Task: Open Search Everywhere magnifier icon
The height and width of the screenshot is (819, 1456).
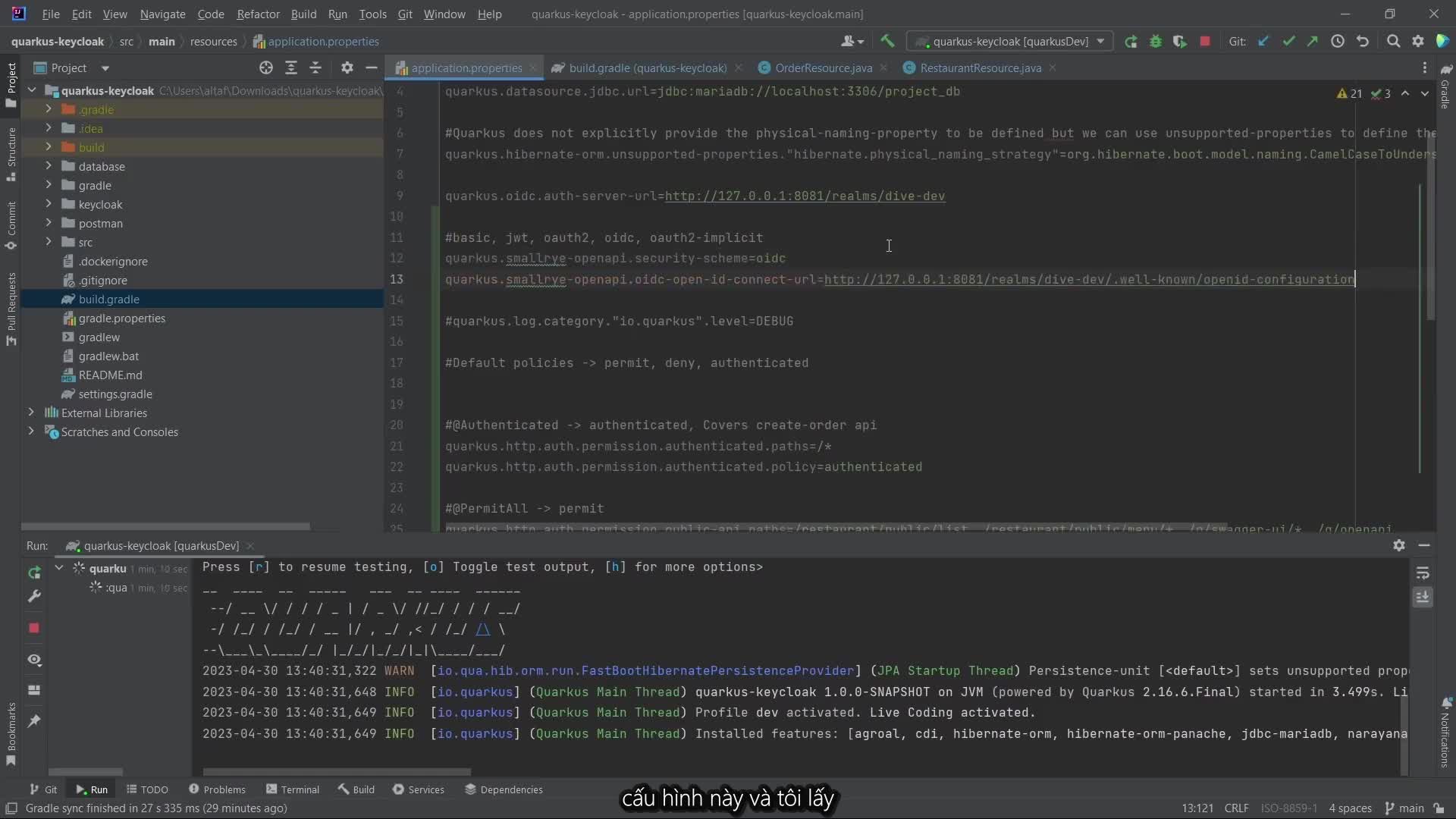Action: (1393, 42)
